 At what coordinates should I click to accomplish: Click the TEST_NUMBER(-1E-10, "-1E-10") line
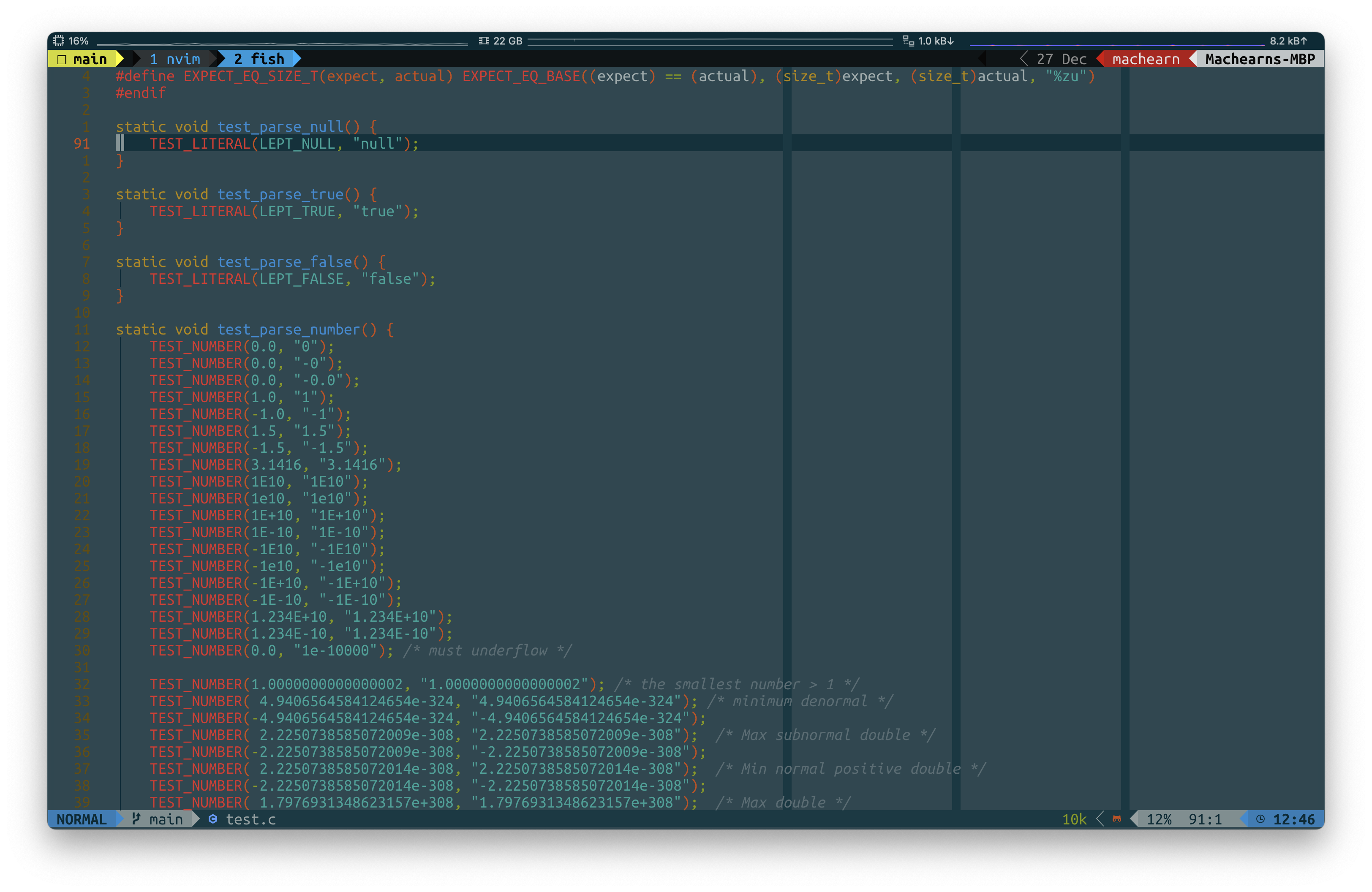(x=275, y=599)
